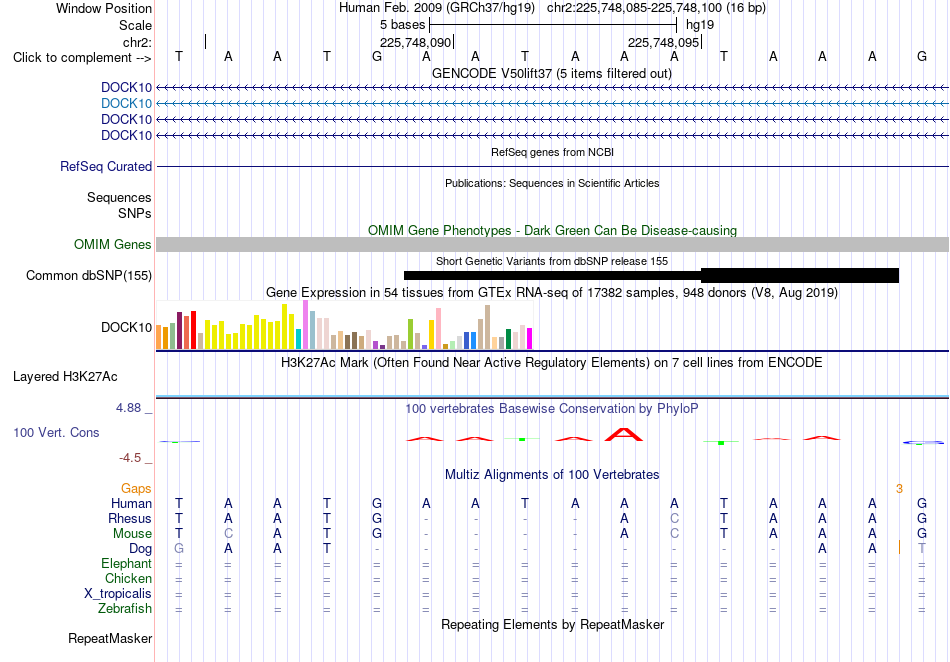Image resolution: width=950 pixels, height=662 pixels.
Task: Open the light-blue DOCK10 transcript label
Action: (126, 104)
